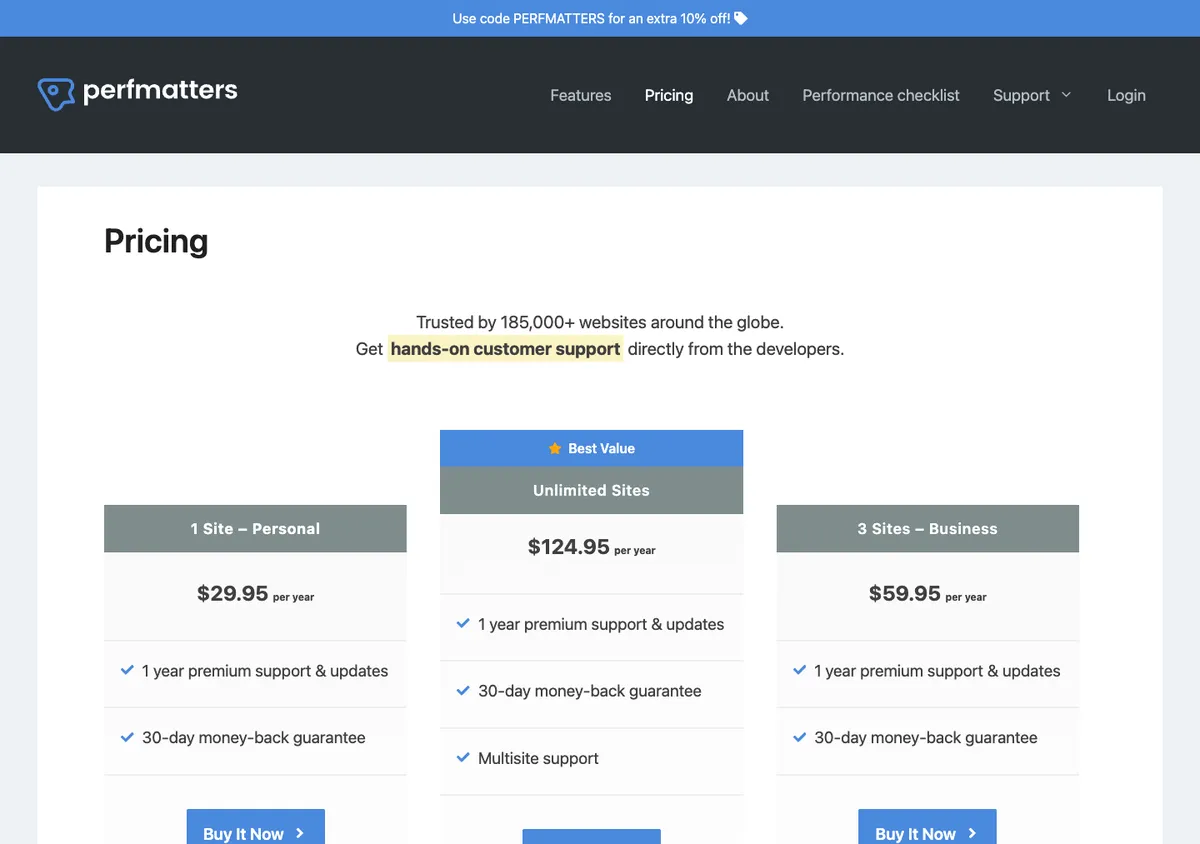The image size is (1200, 844).
Task: Click the $124.95 per year price
Action: click(591, 547)
